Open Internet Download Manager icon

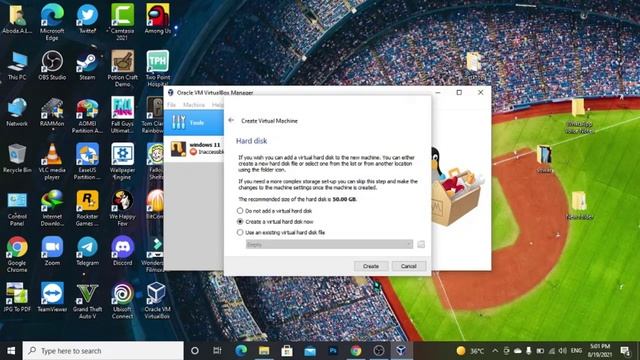click(x=52, y=209)
